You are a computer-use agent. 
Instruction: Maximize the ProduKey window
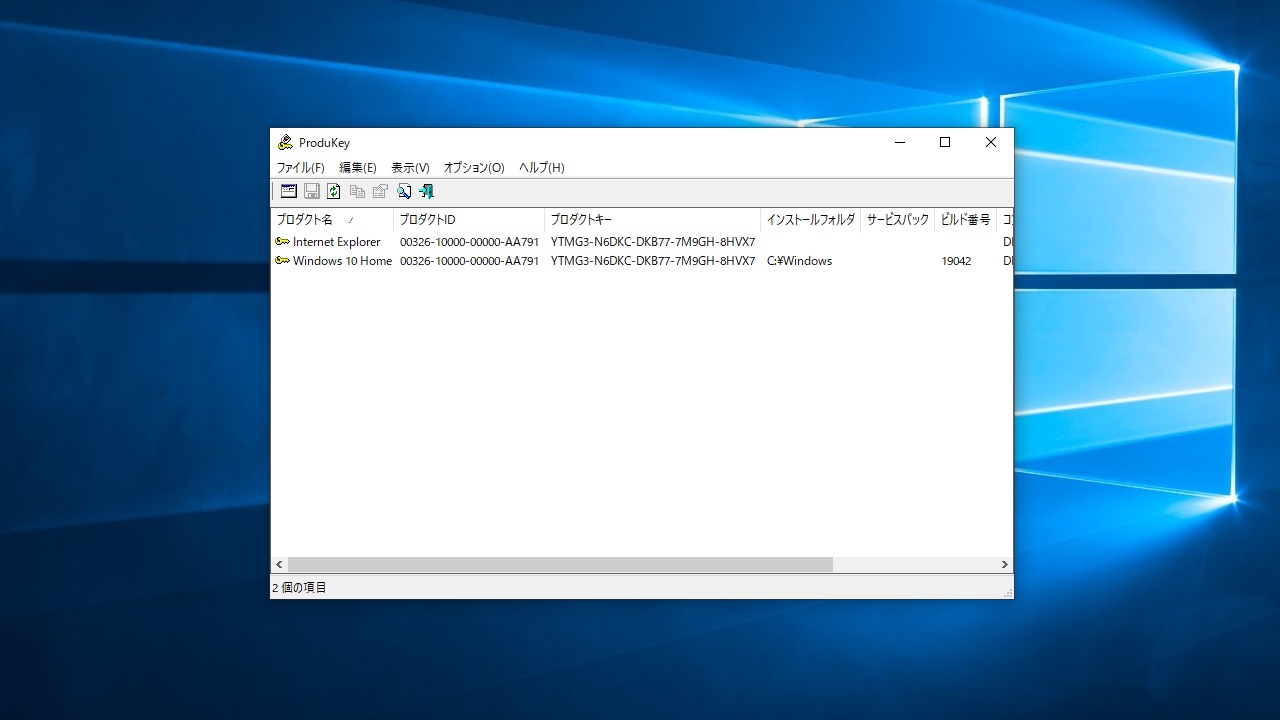point(945,142)
